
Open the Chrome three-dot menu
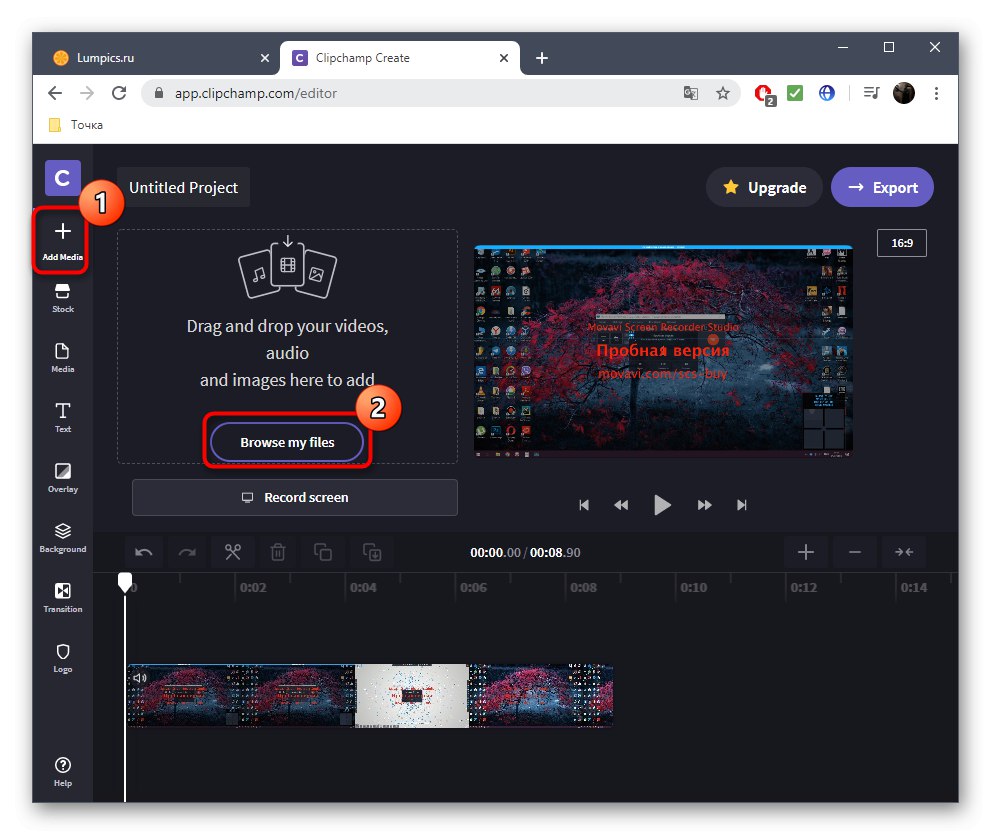[936, 92]
